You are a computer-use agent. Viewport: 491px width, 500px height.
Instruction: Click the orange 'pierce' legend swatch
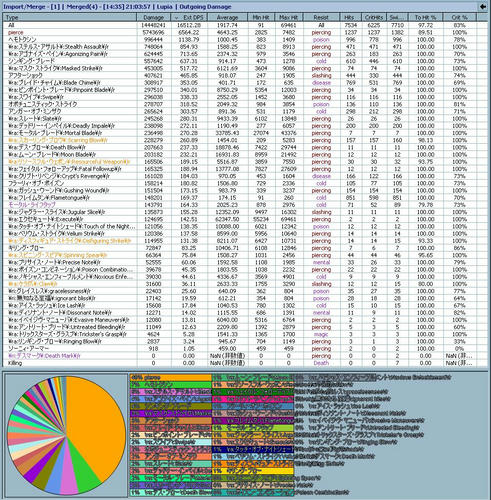coord(170,378)
